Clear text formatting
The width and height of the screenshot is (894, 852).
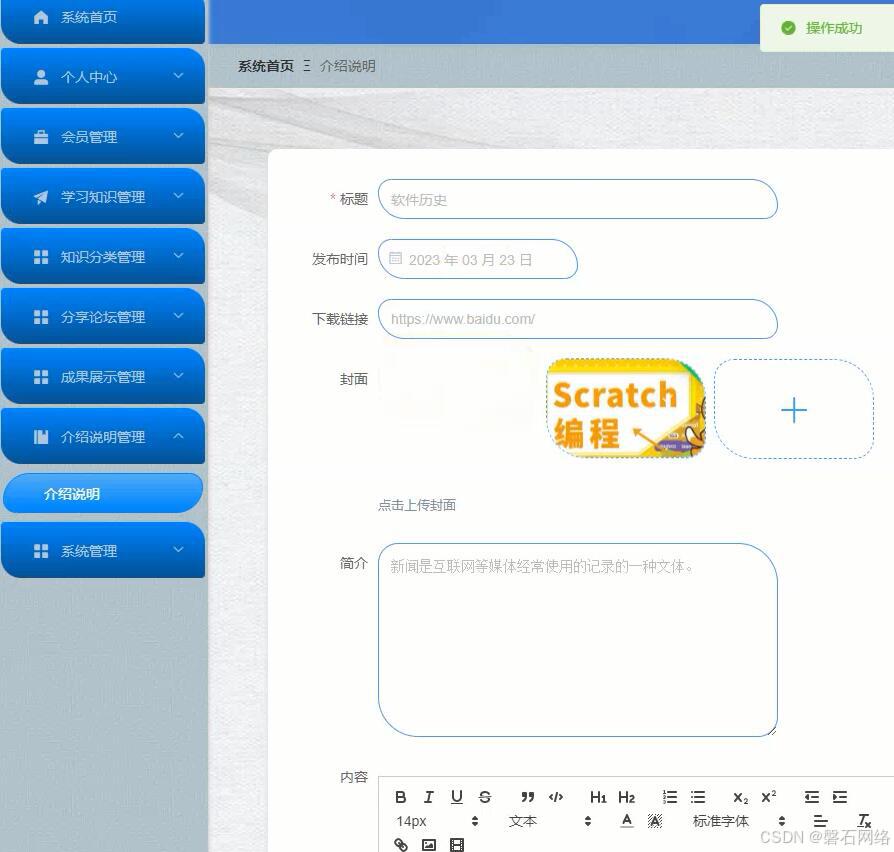(864, 821)
